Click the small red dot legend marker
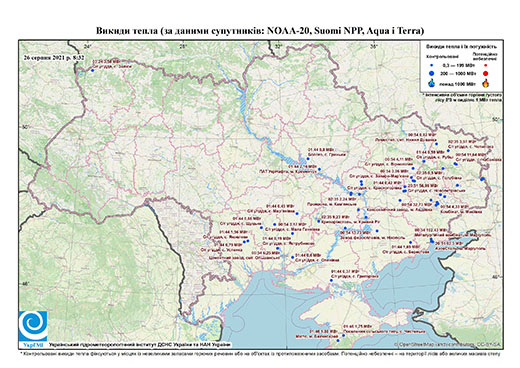Screen dimensions: 520x368 pos(486,66)
